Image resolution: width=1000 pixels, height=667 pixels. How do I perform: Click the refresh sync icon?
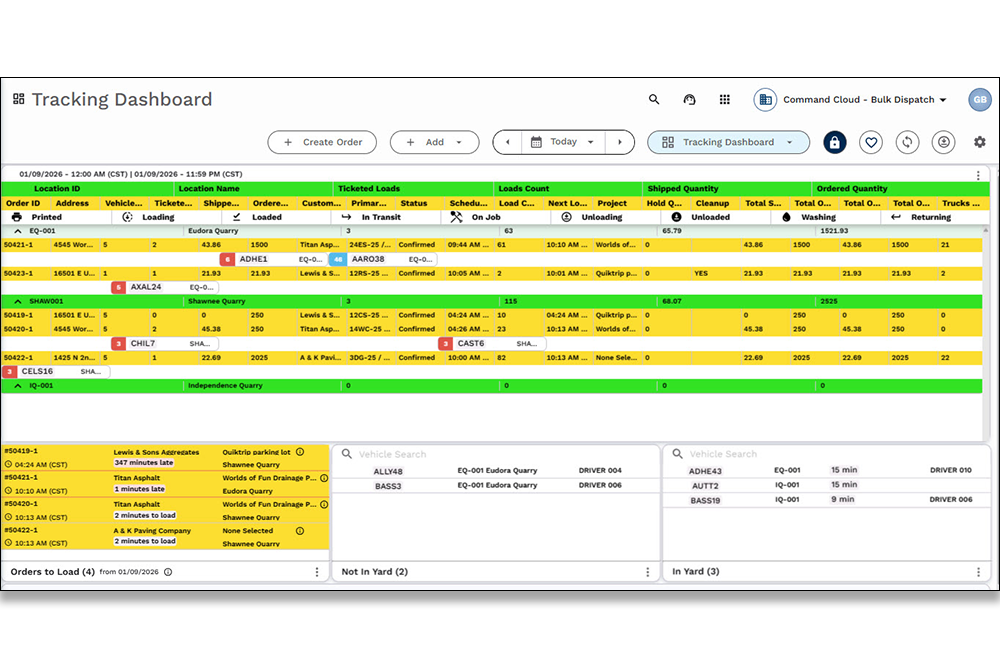907,142
